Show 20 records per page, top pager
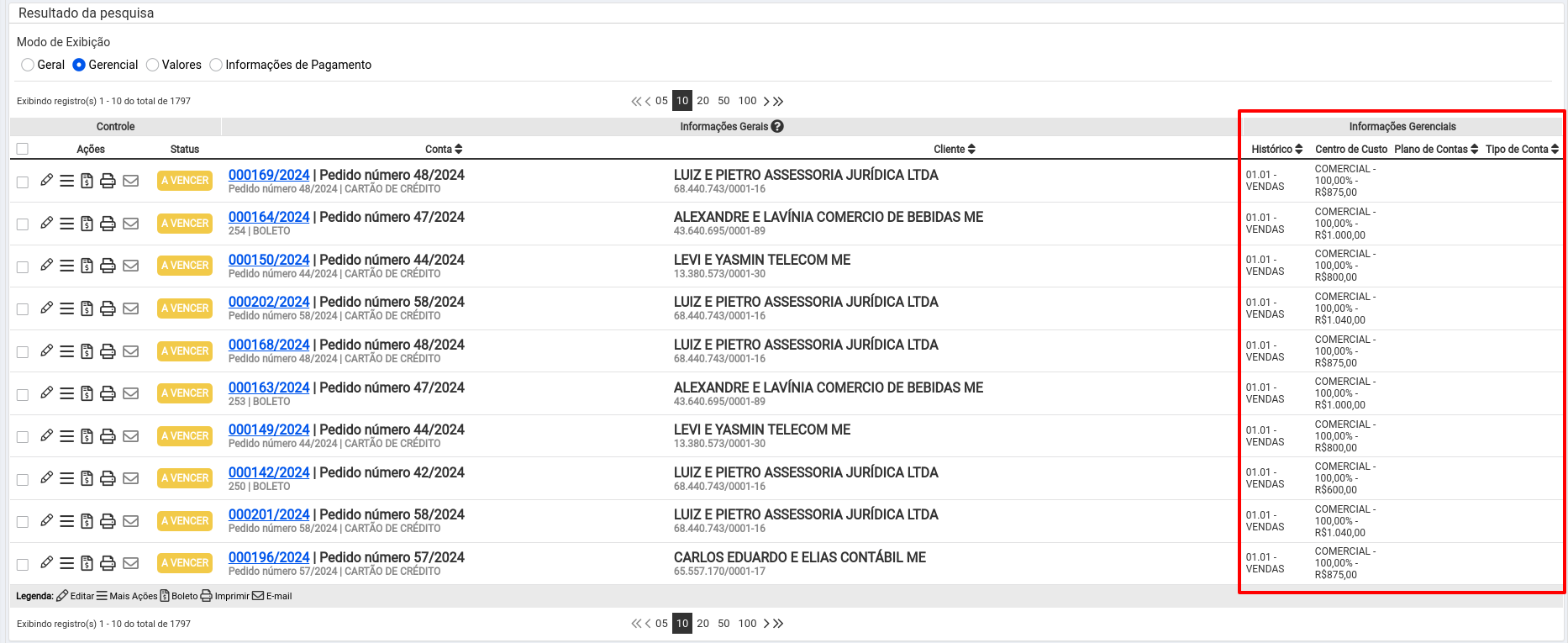The image size is (1568, 643). point(702,101)
